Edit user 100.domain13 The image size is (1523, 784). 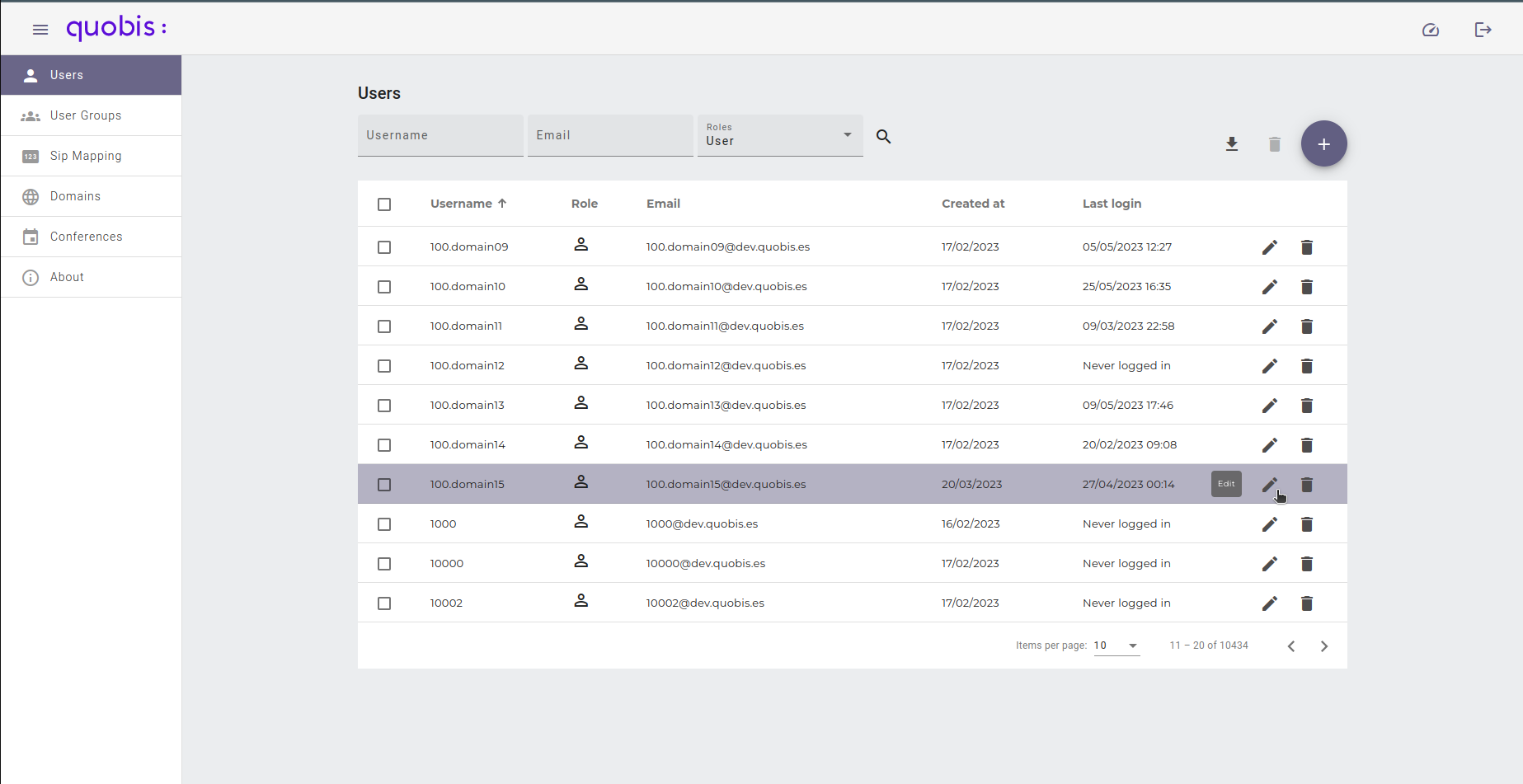[1270, 406]
